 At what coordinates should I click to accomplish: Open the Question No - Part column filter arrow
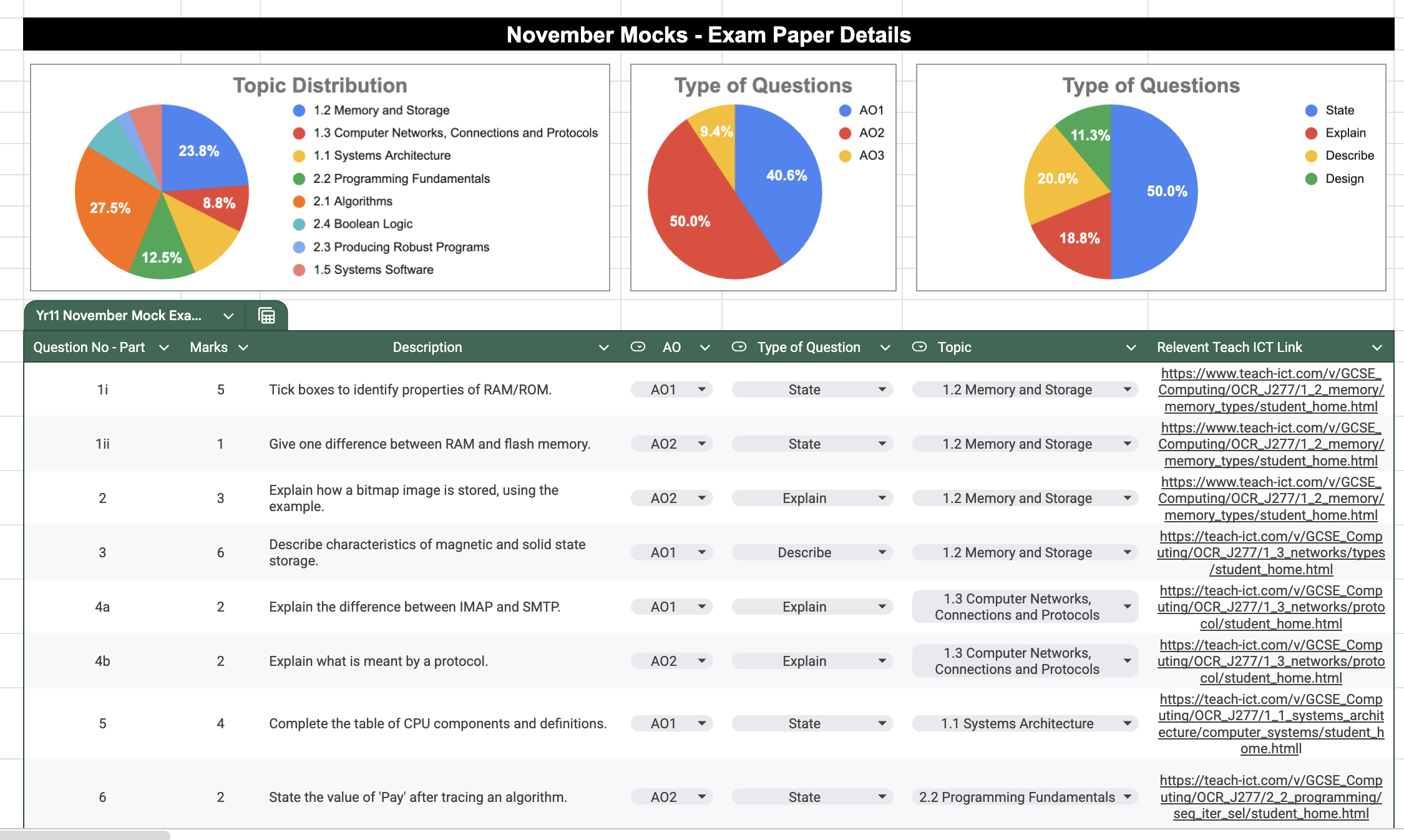pyautogui.click(x=164, y=348)
